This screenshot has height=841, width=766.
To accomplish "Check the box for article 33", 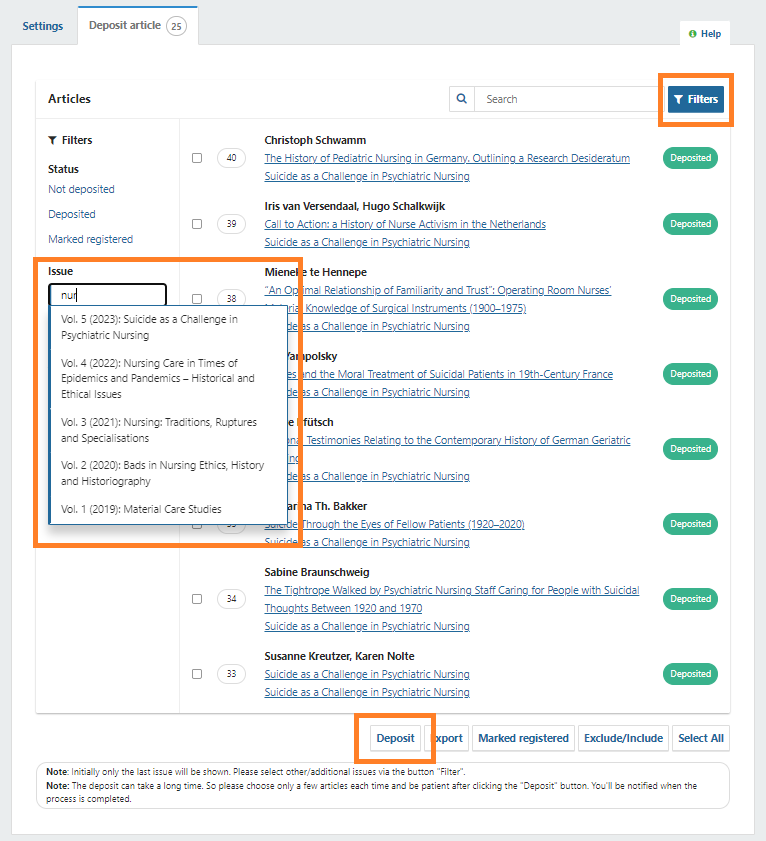I will (x=197, y=674).
